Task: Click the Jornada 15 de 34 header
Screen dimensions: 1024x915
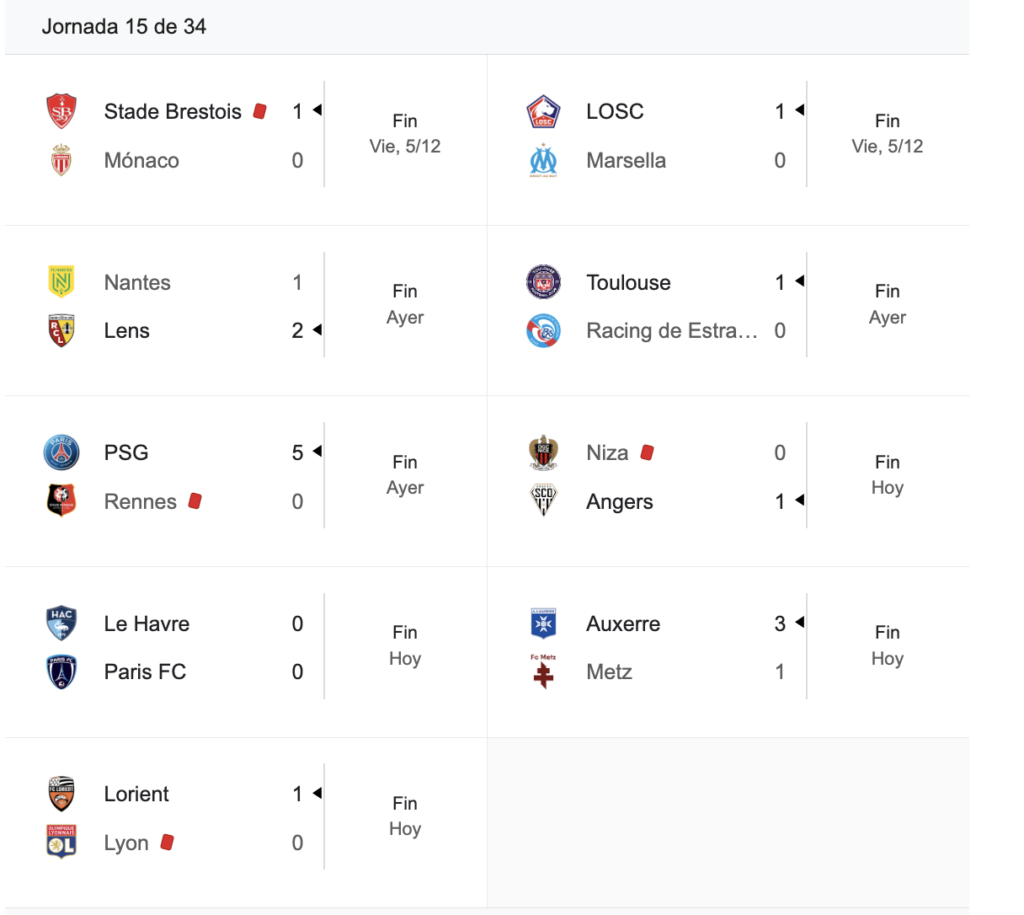Action: [124, 27]
